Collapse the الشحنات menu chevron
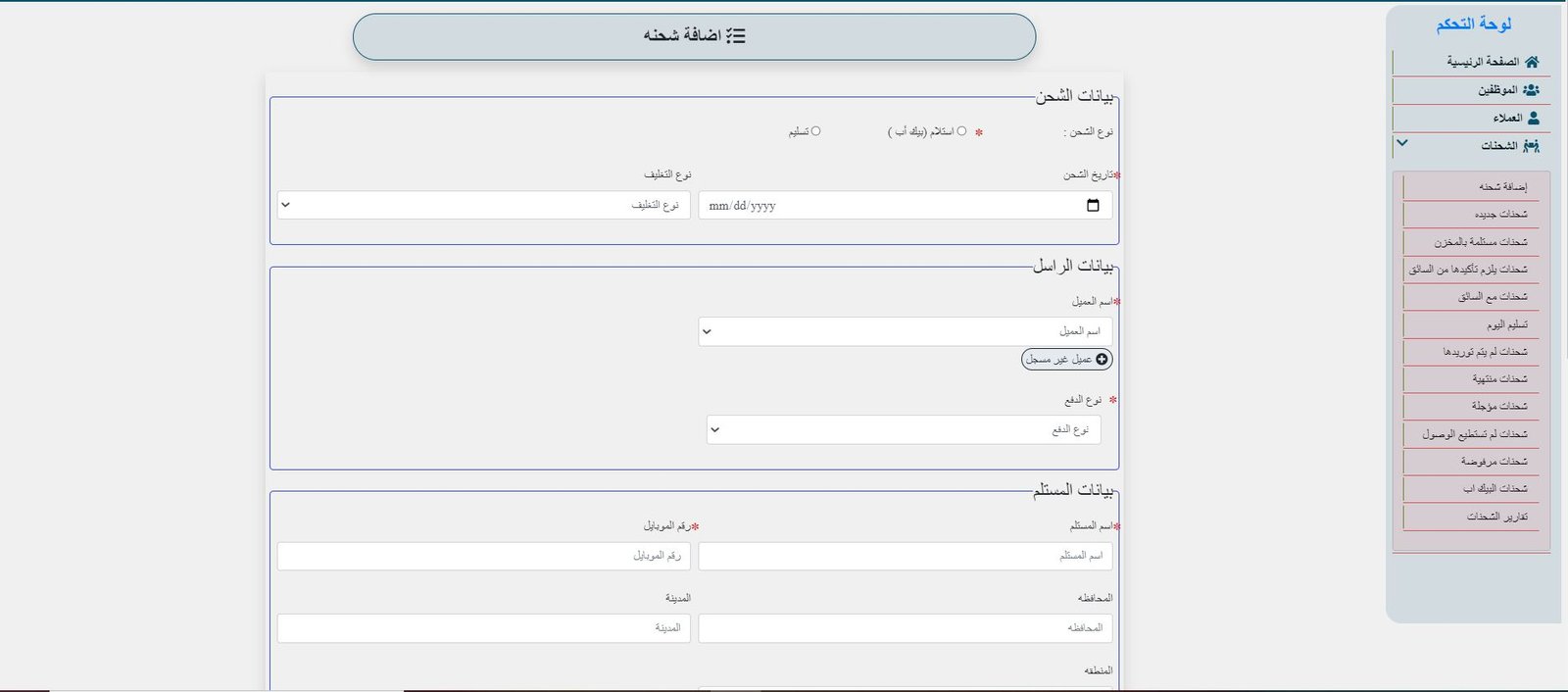Screen dimensions: 1568x692 pyautogui.click(x=1402, y=143)
